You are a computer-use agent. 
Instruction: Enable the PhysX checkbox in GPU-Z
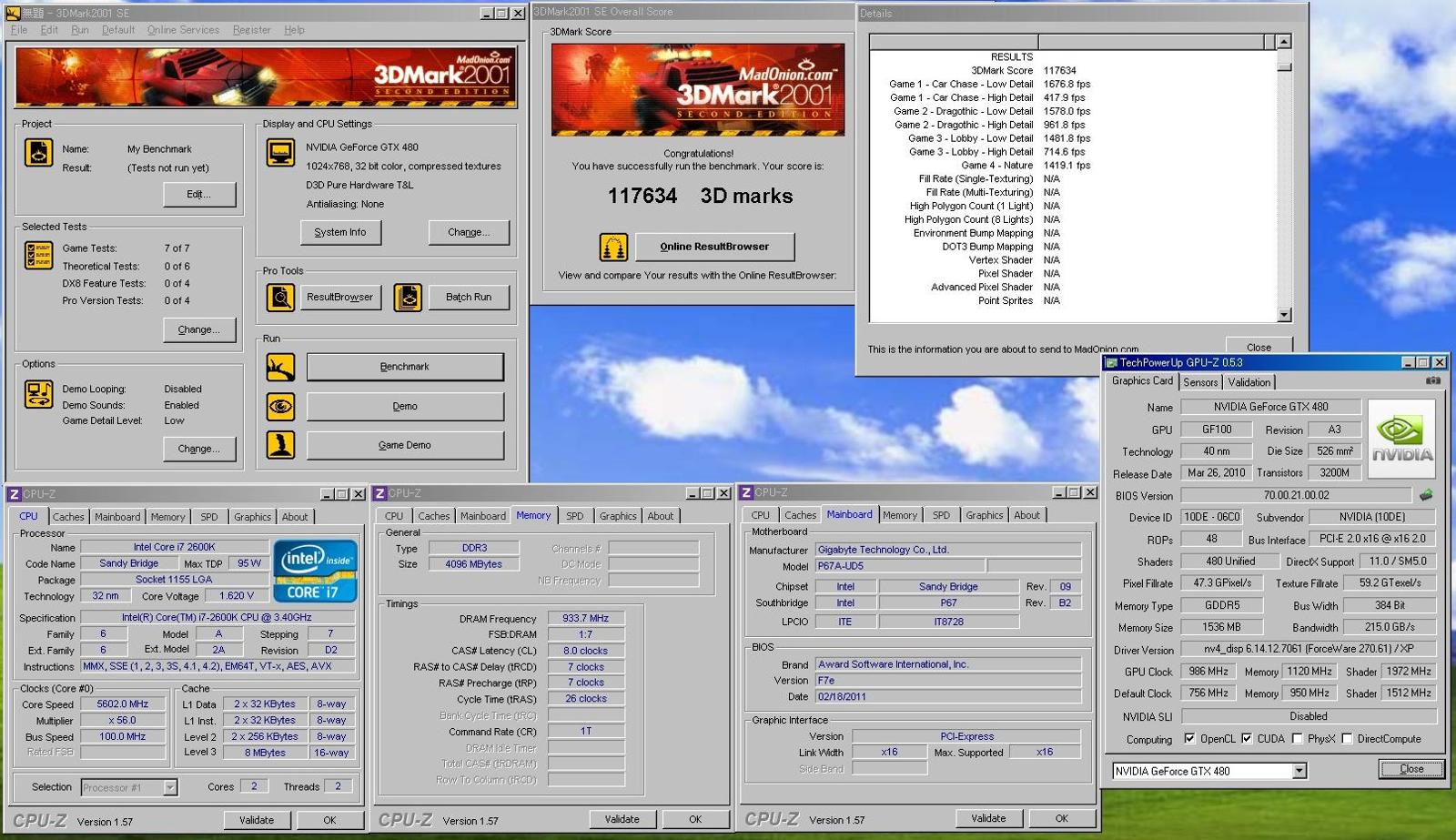coord(1297,738)
